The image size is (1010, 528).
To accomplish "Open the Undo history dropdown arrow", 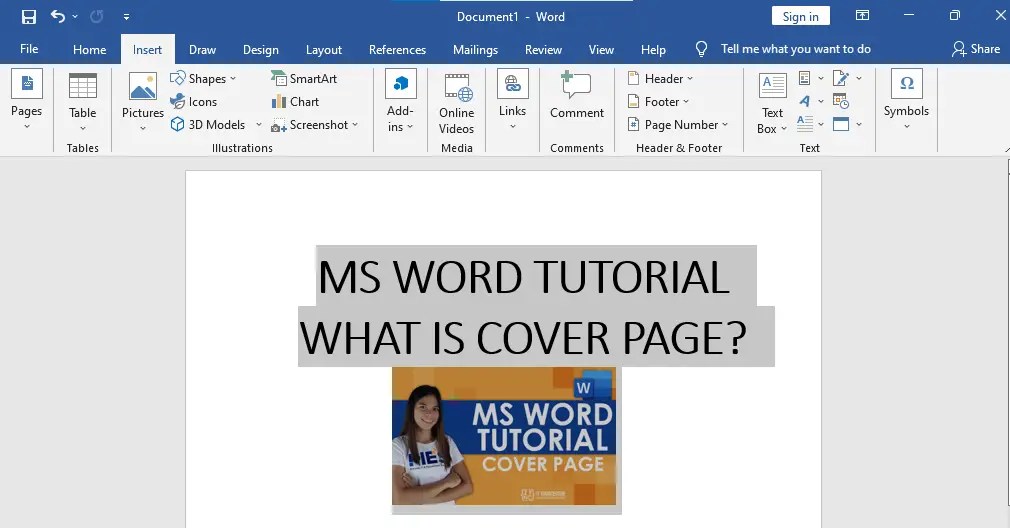I will click(x=75, y=17).
